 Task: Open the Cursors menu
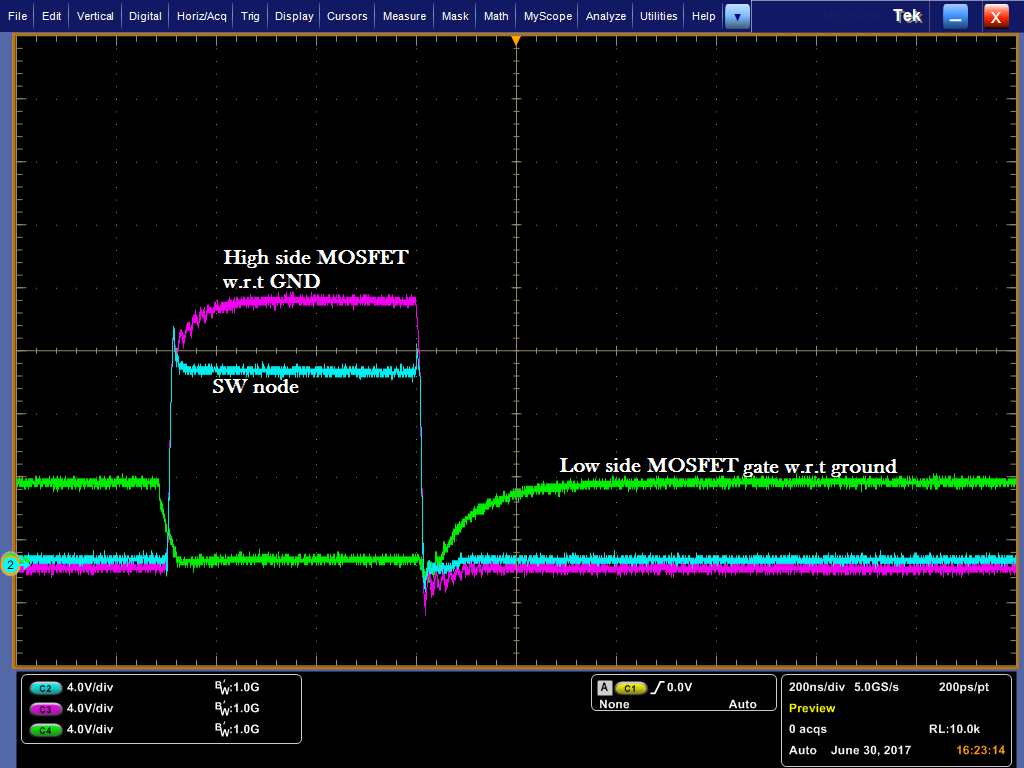point(347,16)
